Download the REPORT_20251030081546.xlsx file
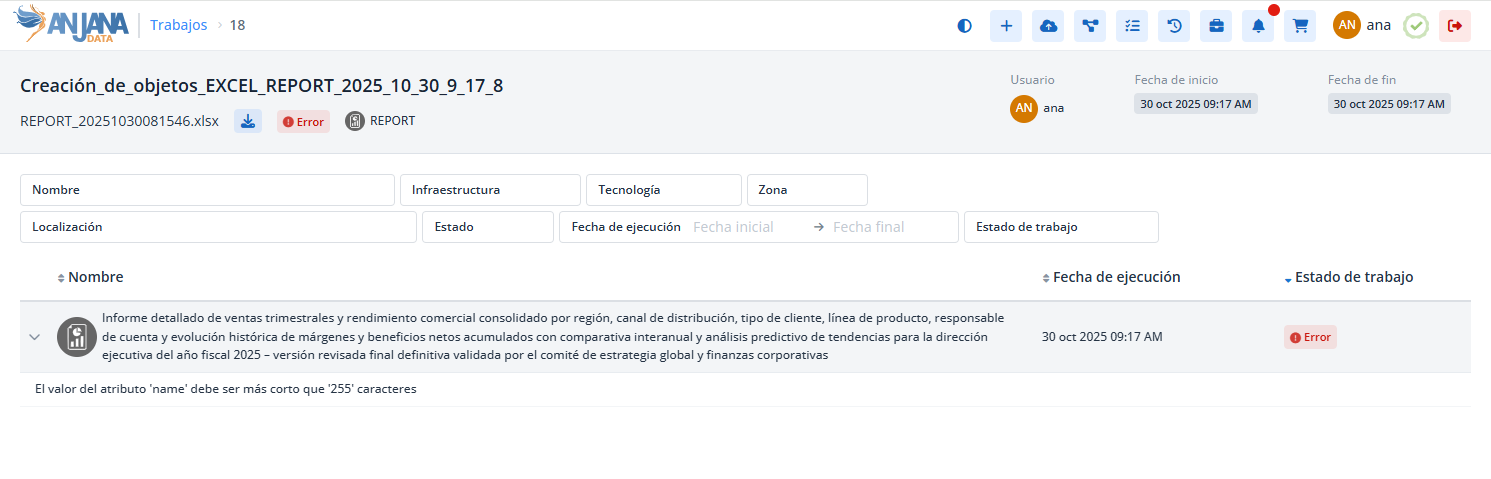1491x479 pixels. (248, 121)
